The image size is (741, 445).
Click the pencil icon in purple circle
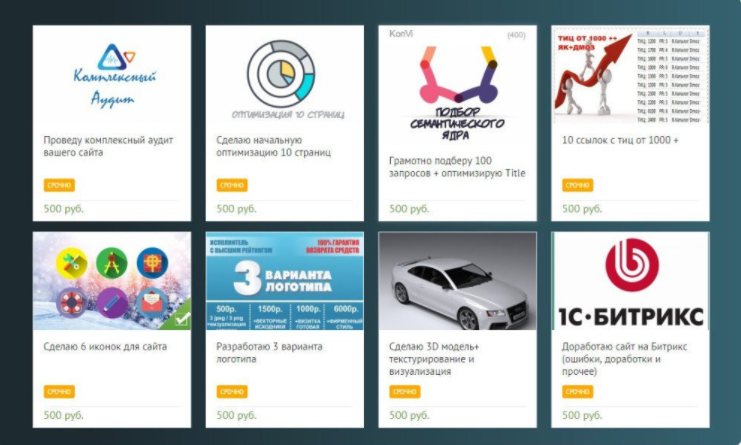112,302
